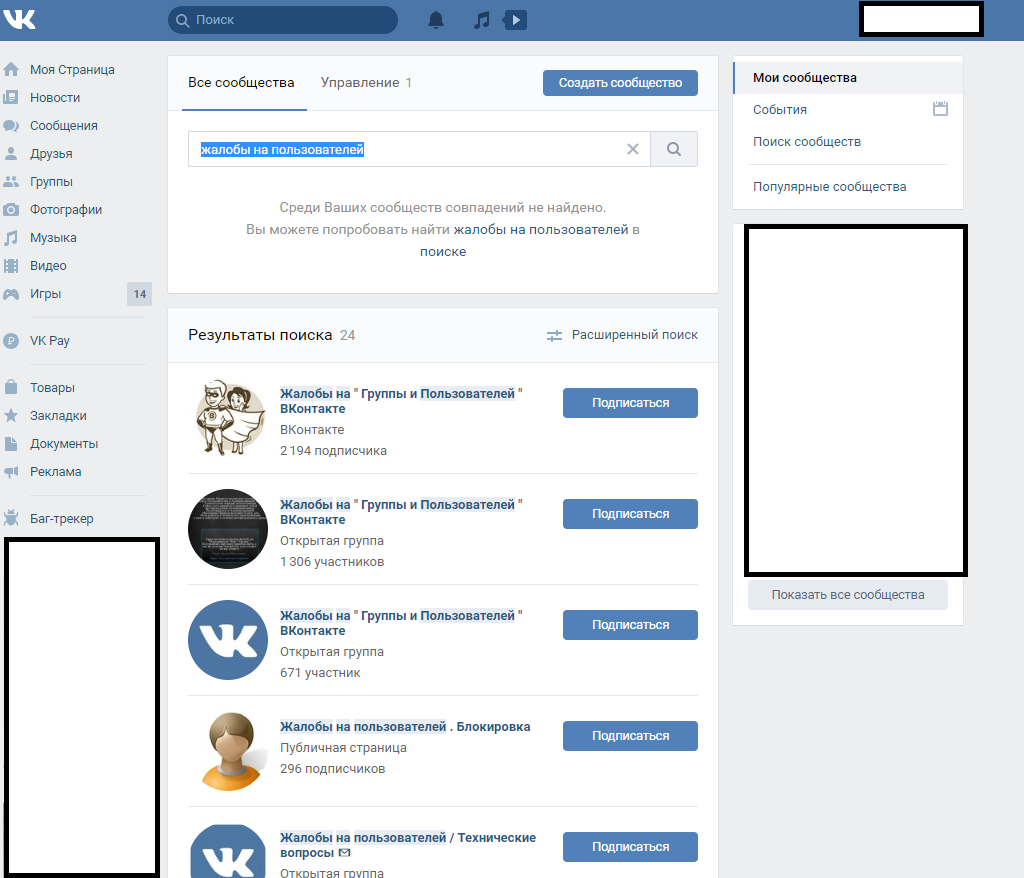The width and height of the screenshot is (1024, 878).
Task: Click the gamepad icon beside Игры
Action: 11,294
